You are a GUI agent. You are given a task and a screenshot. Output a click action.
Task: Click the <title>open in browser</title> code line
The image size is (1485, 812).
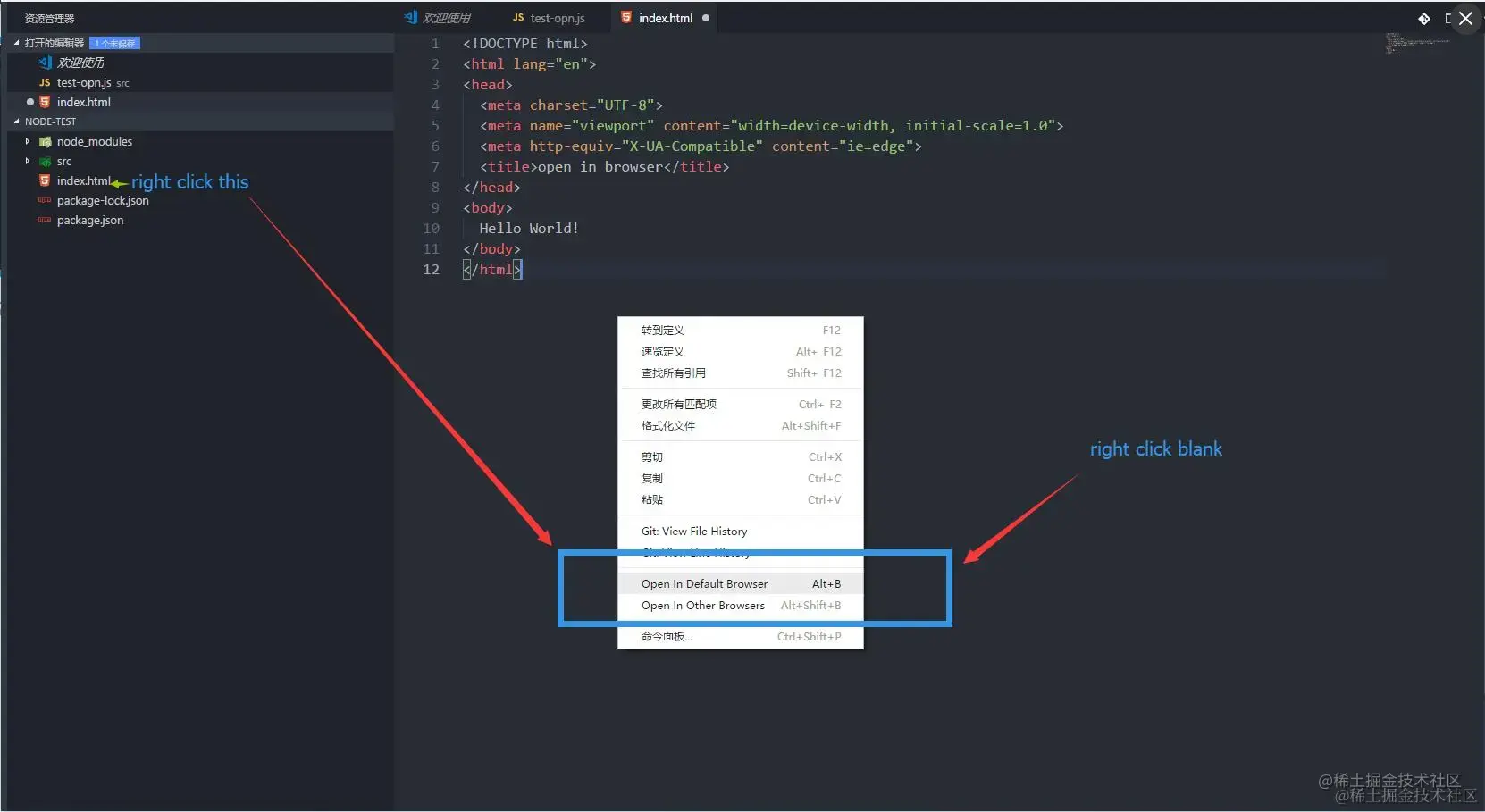pyautogui.click(x=605, y=166)
